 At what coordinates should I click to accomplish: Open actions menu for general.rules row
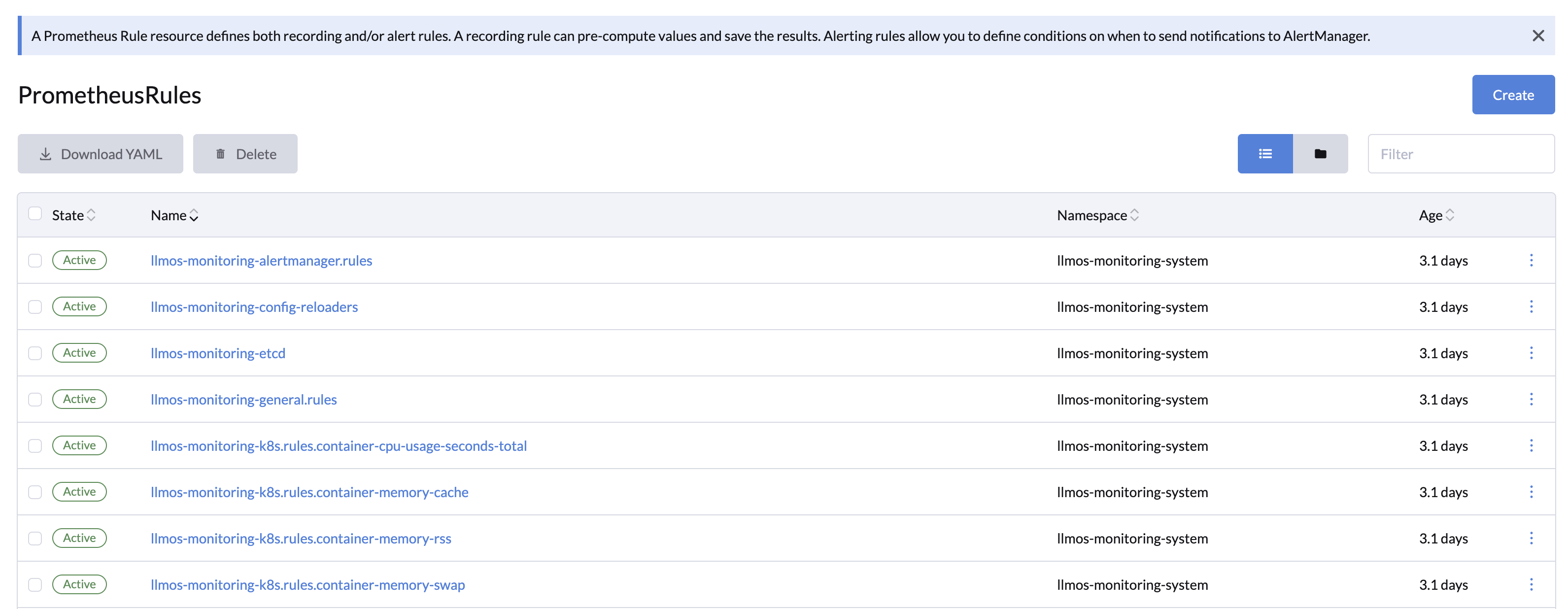[1531, 400]
